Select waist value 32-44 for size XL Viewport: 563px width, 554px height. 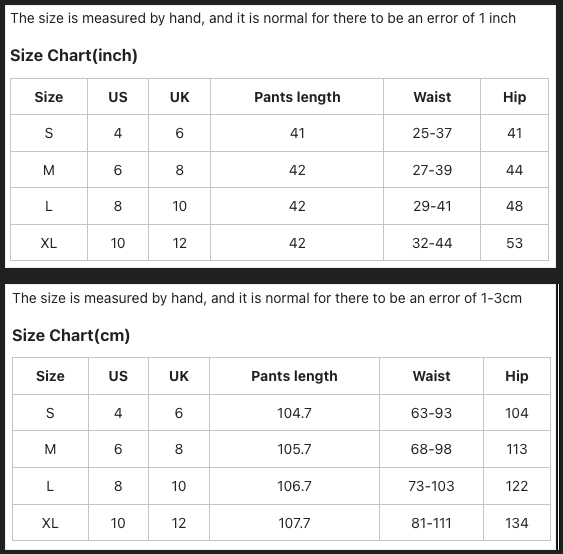pos(432,243)
